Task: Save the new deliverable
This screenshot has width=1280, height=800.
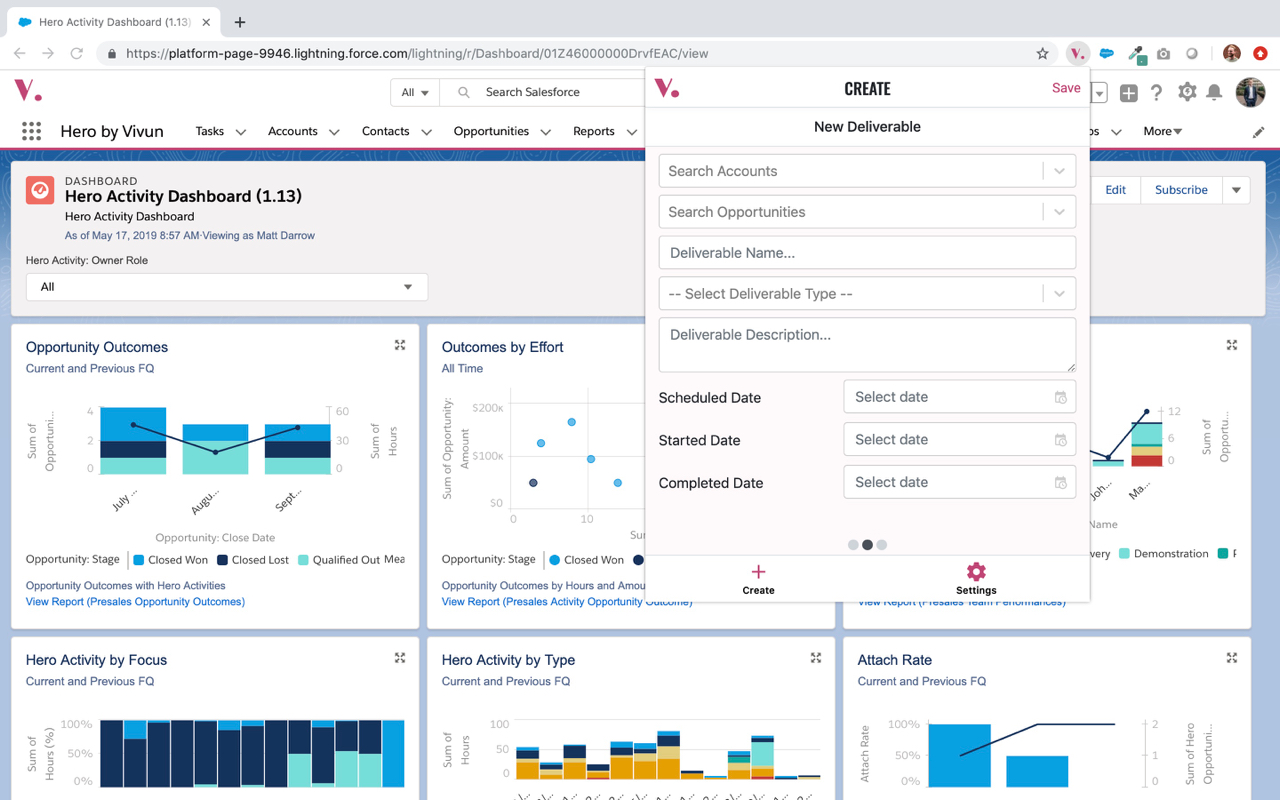Action: [1066, 88]
